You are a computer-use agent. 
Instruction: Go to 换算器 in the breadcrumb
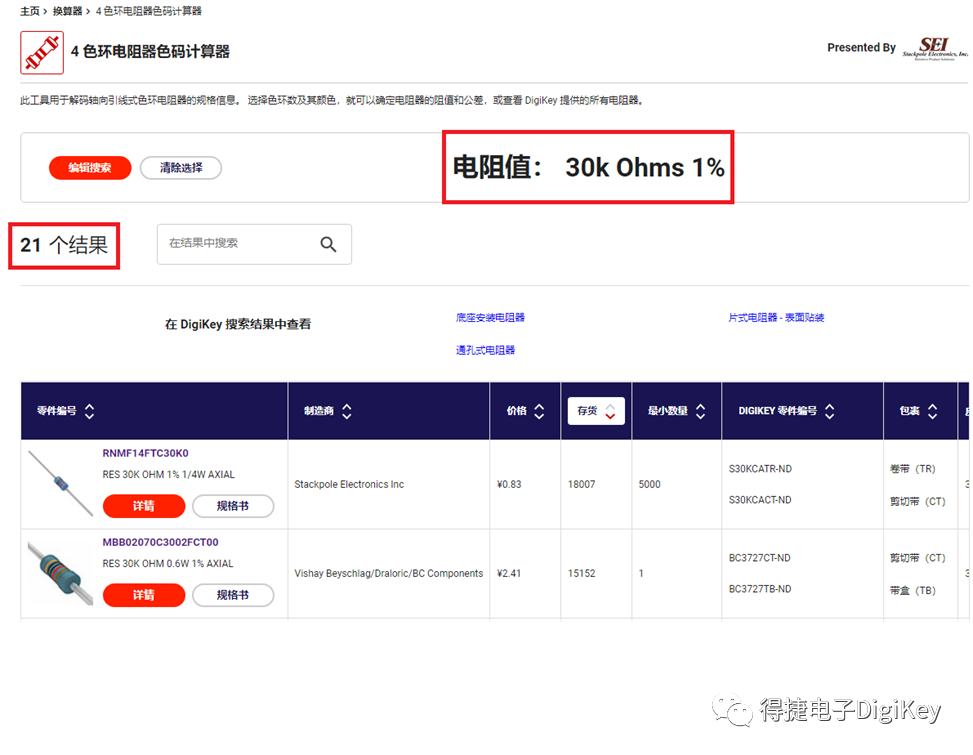[x=67, y=11]
